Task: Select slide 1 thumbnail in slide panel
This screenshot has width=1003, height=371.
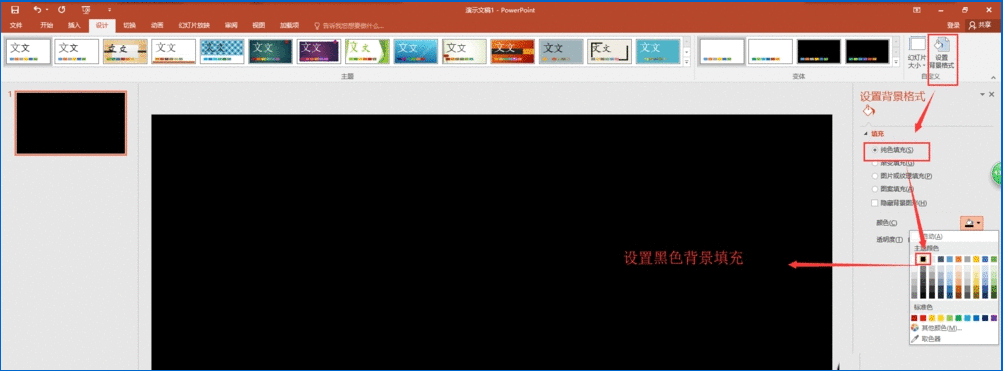Action: point(71,123)
